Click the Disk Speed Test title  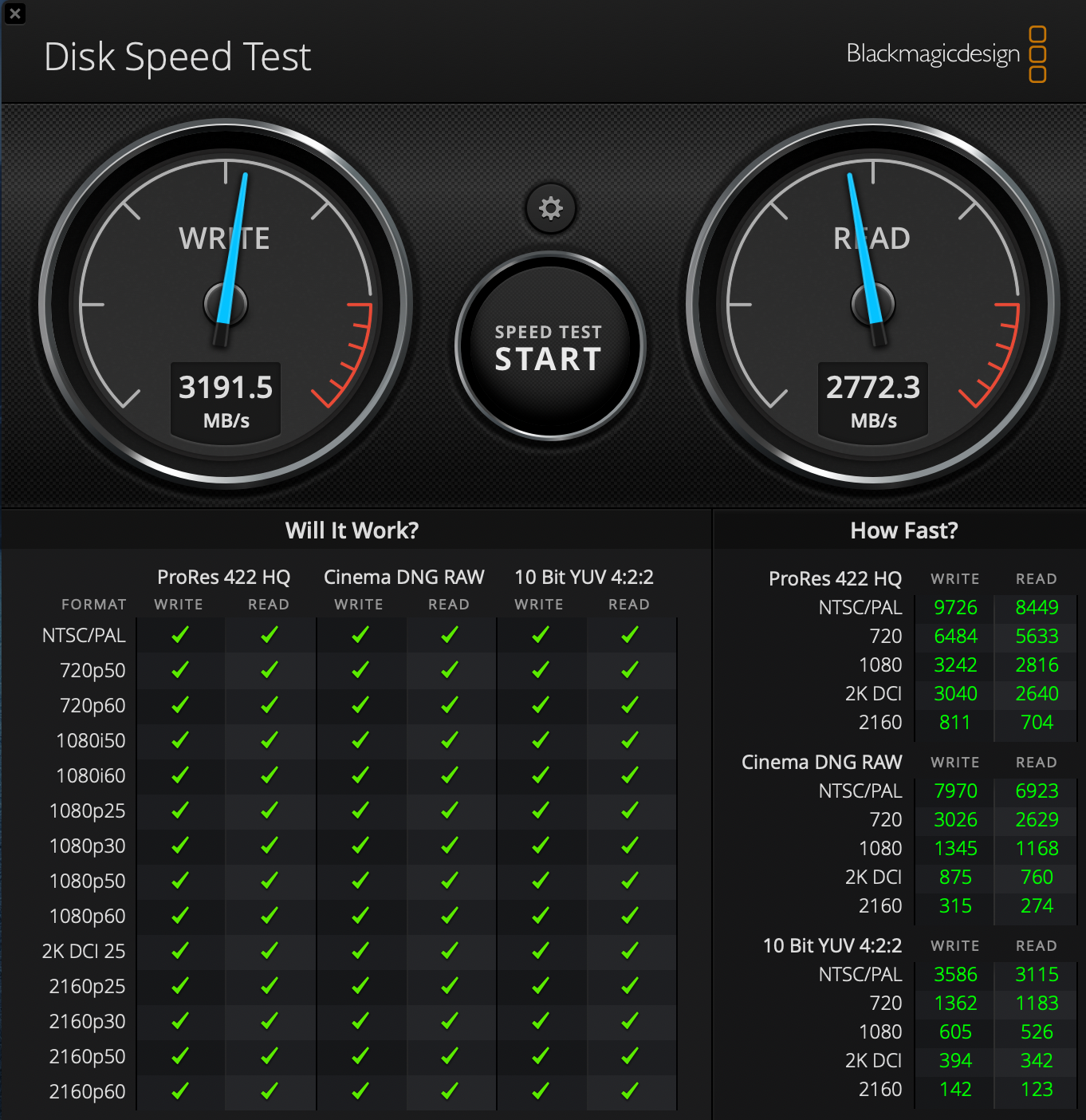coord(177,57)
